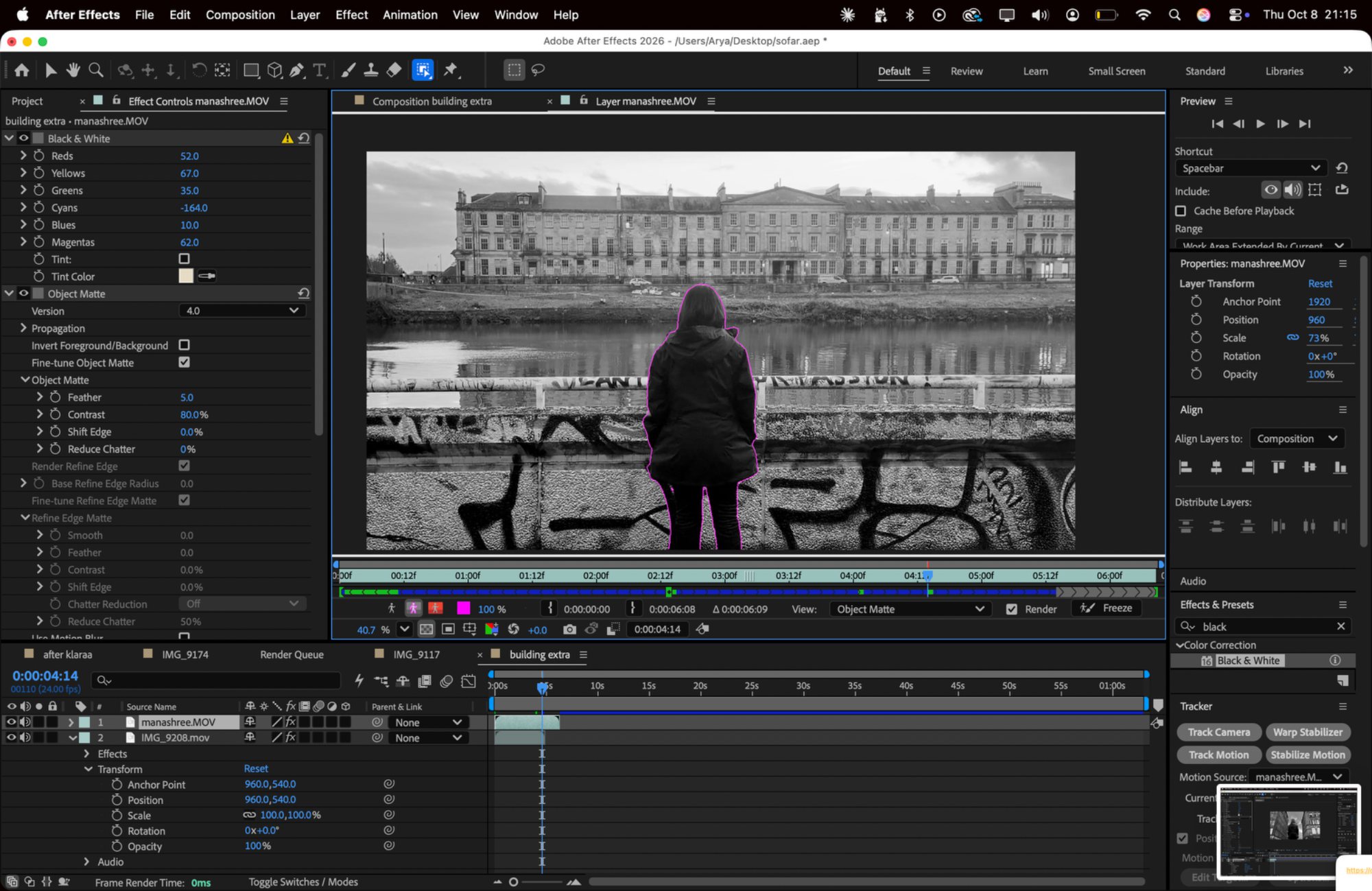Select the Puppet Pin tool
1372x891 pixels.
[451, 70]
